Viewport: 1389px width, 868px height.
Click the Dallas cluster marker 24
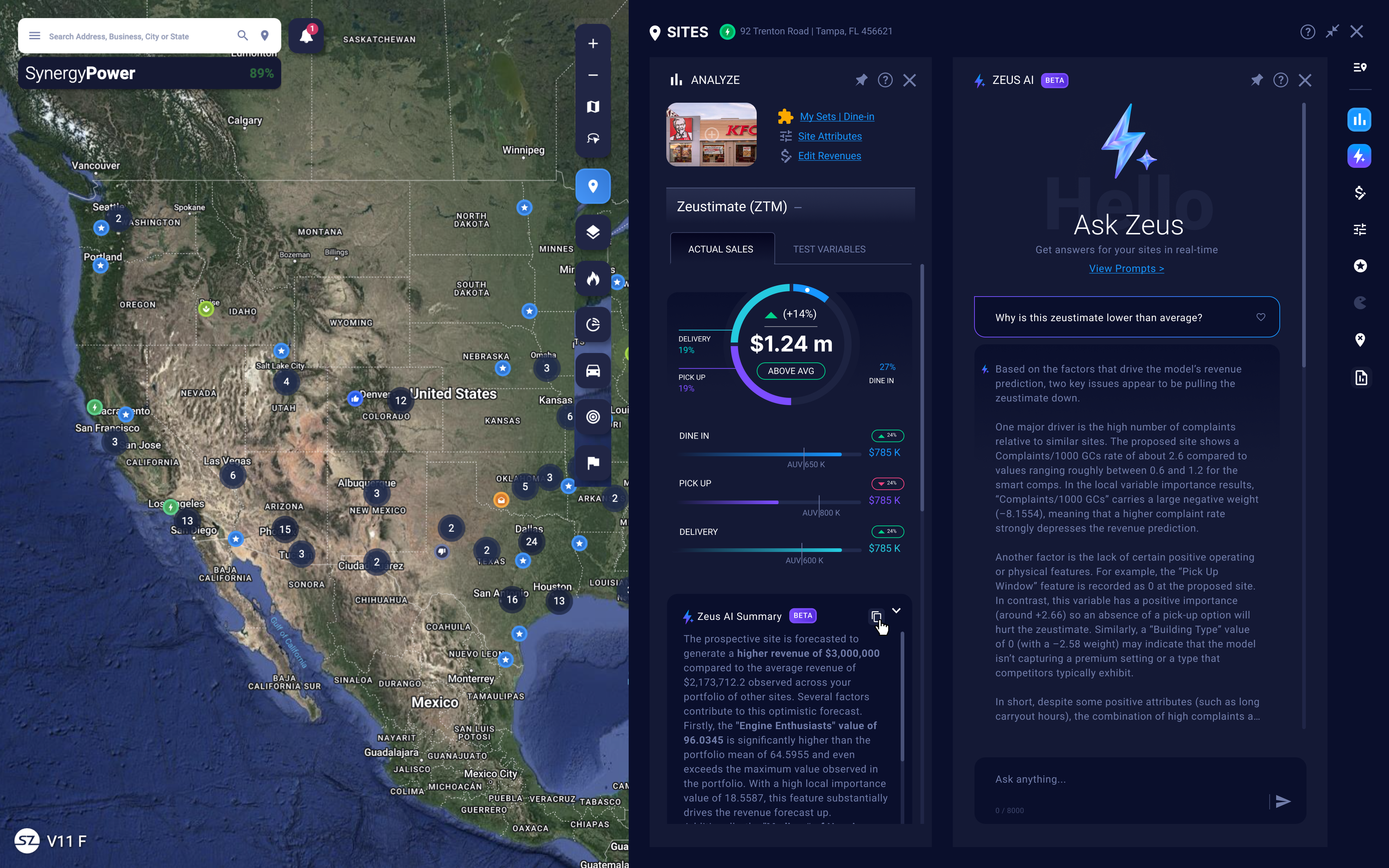tap(531, 541)
